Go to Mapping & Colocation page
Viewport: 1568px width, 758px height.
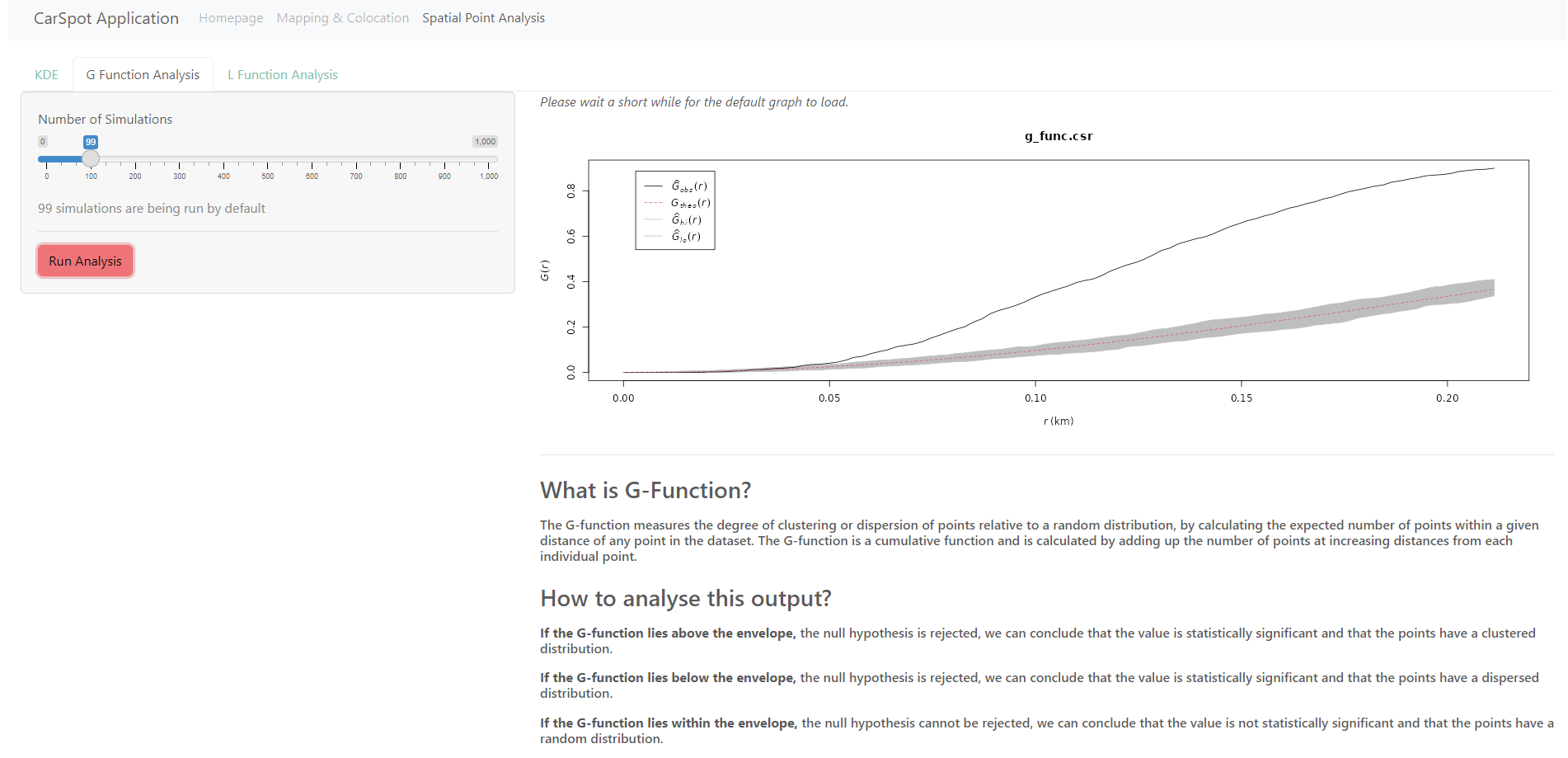click(342, 18)
